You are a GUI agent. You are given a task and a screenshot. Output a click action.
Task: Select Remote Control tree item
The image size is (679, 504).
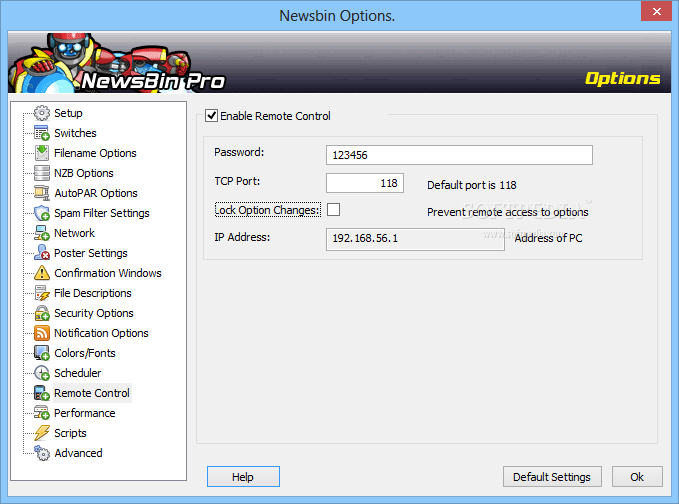click(92, 393)
